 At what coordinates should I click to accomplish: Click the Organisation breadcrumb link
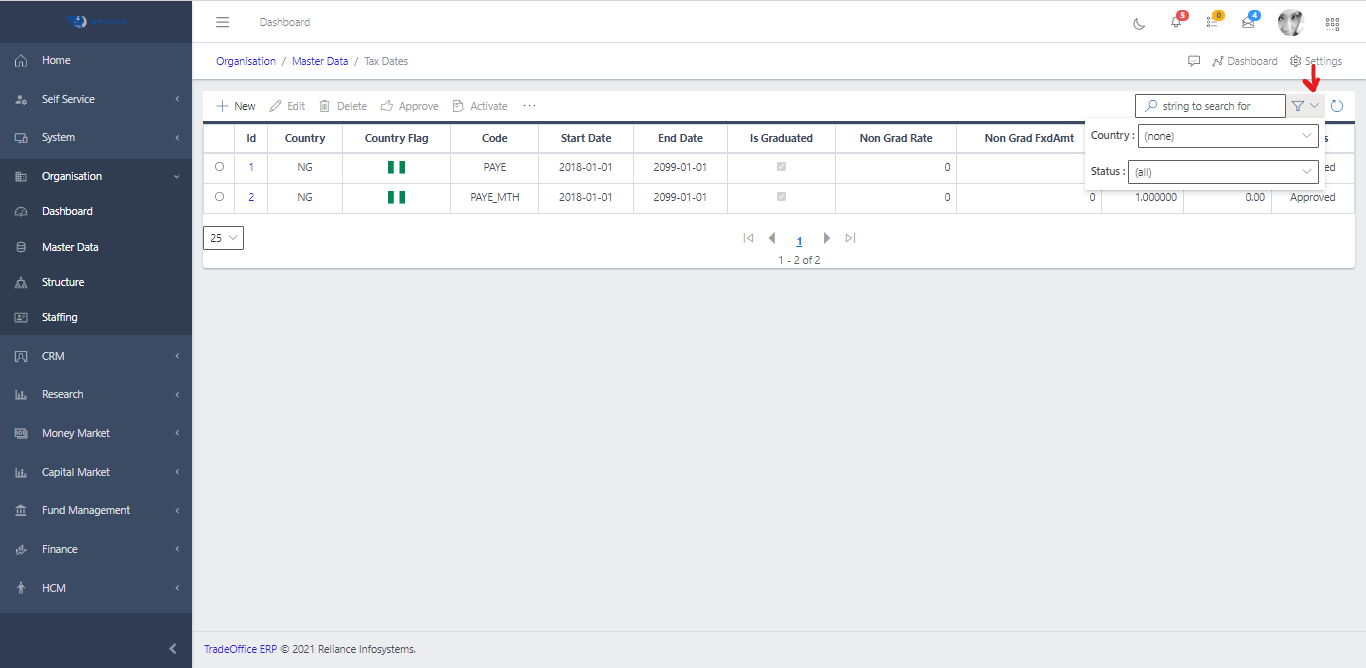pyautogui.click(x=246, y=61)
